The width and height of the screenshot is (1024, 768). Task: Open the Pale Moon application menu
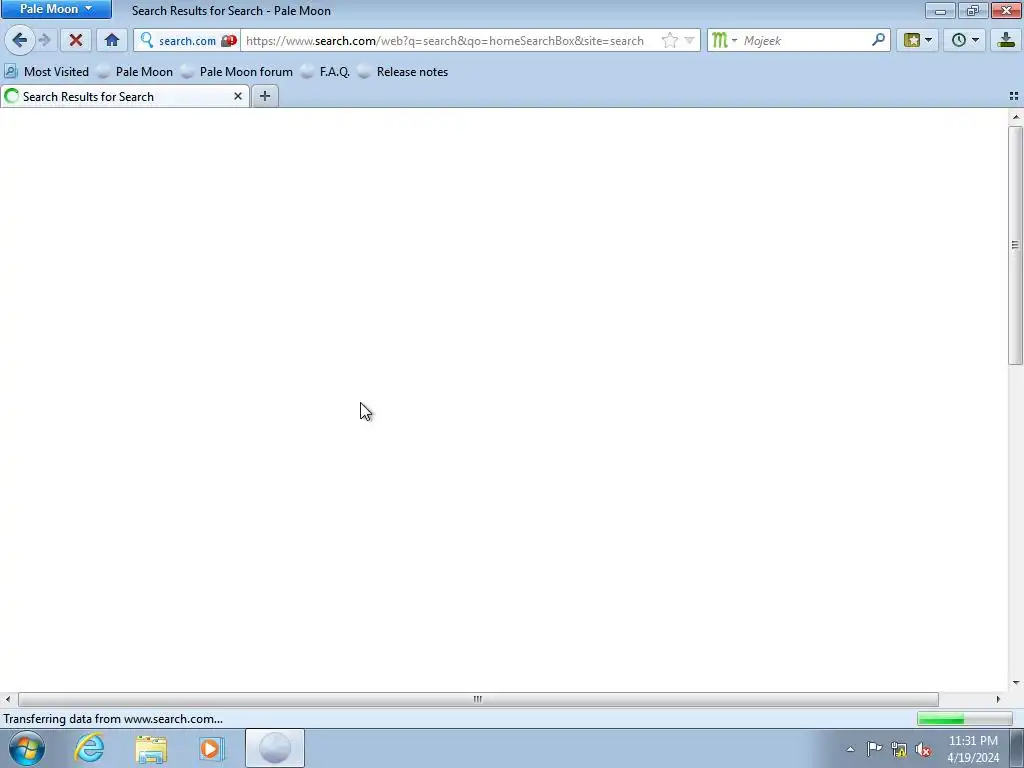click(x=56, y=9)
